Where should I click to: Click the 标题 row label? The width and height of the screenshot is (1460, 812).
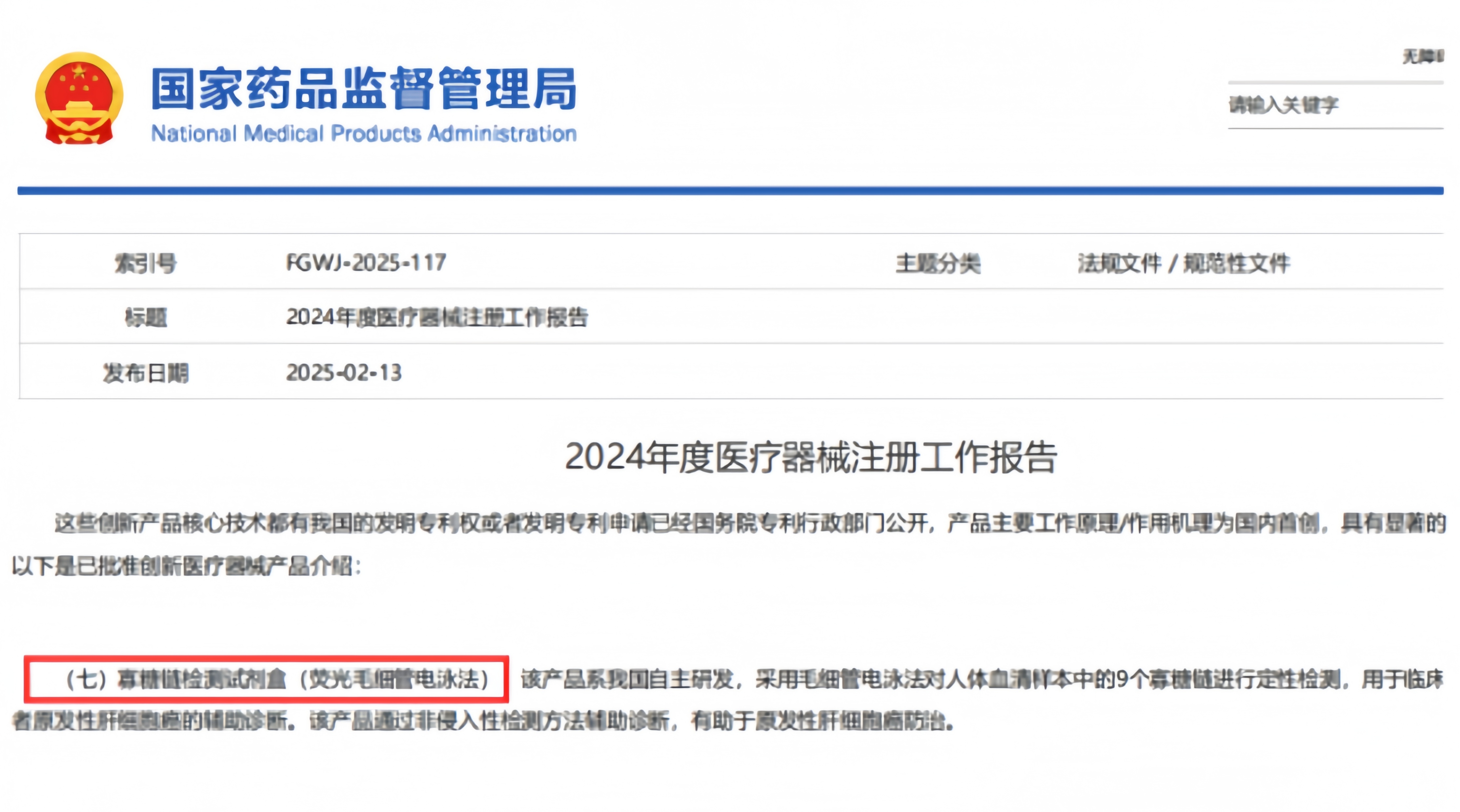point(146,317)
